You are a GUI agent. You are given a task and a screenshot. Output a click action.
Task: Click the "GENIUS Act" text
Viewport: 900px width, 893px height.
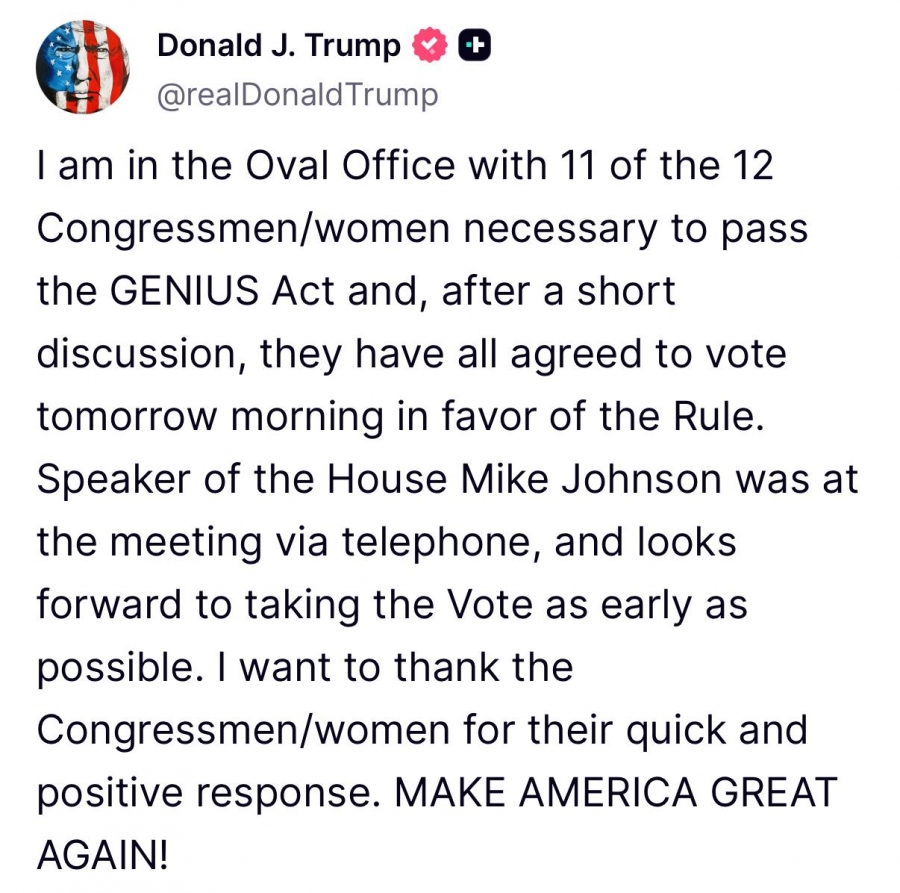click(222, 291)
